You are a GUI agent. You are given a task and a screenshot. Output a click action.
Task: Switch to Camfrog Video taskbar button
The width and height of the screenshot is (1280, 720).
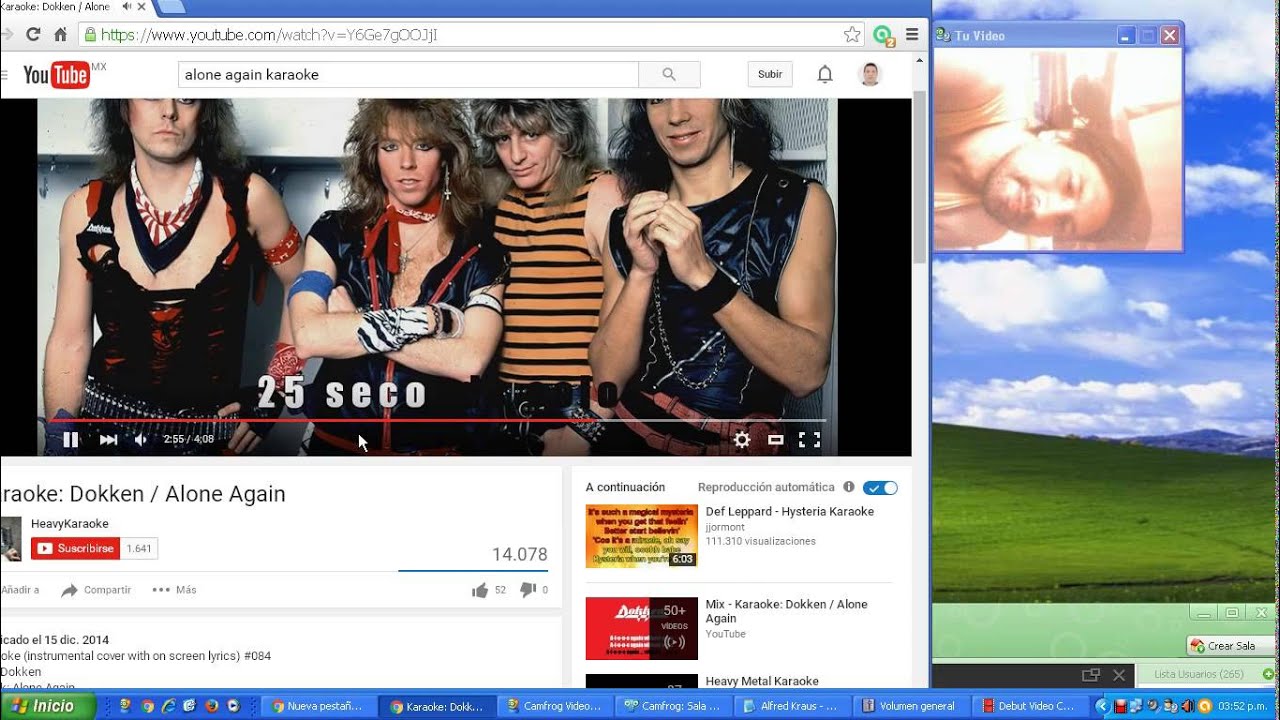point(555,706)
